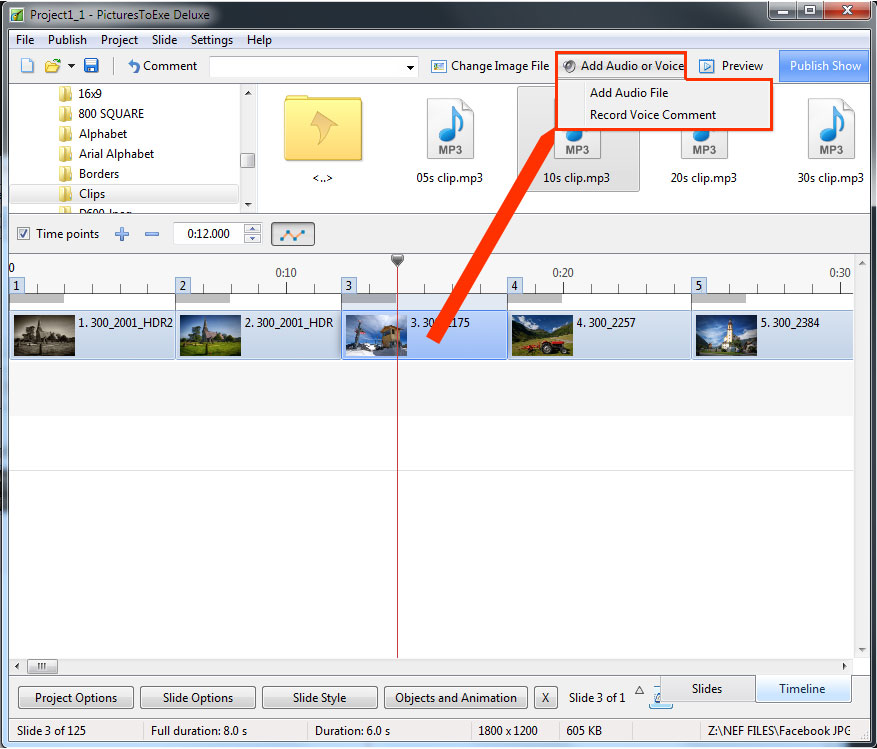This screenshot has width=877, height=749.
Task: Create a new project via blank page icon
Action: (29, 65)
